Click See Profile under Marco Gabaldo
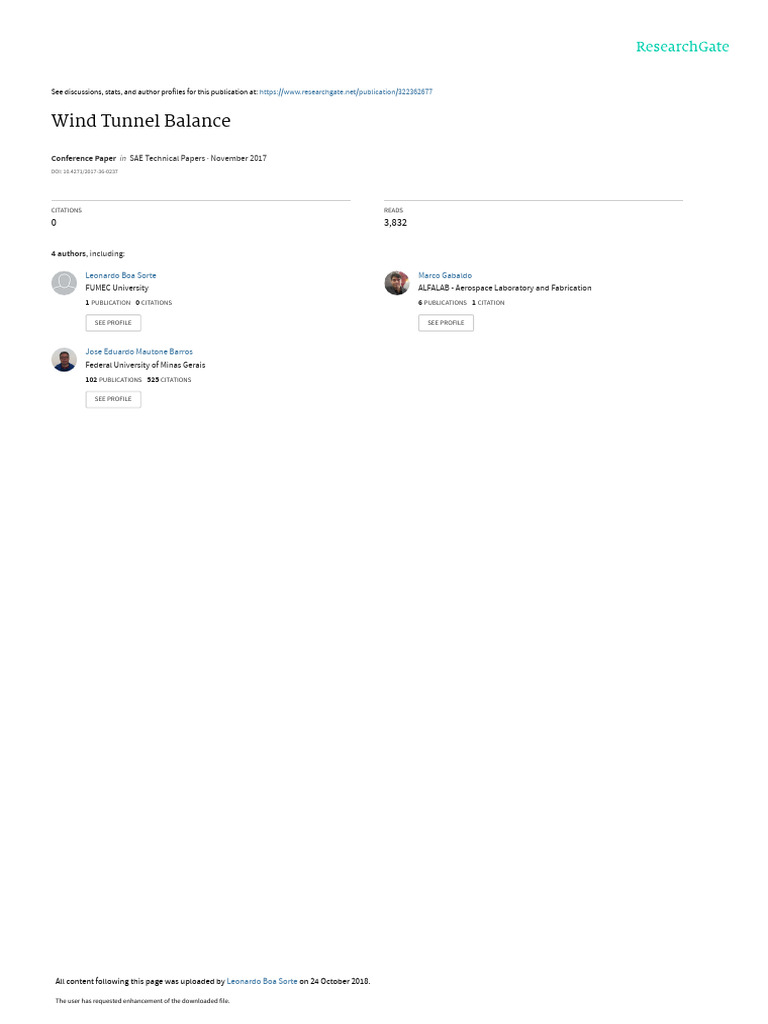 (x=446, y=323)
